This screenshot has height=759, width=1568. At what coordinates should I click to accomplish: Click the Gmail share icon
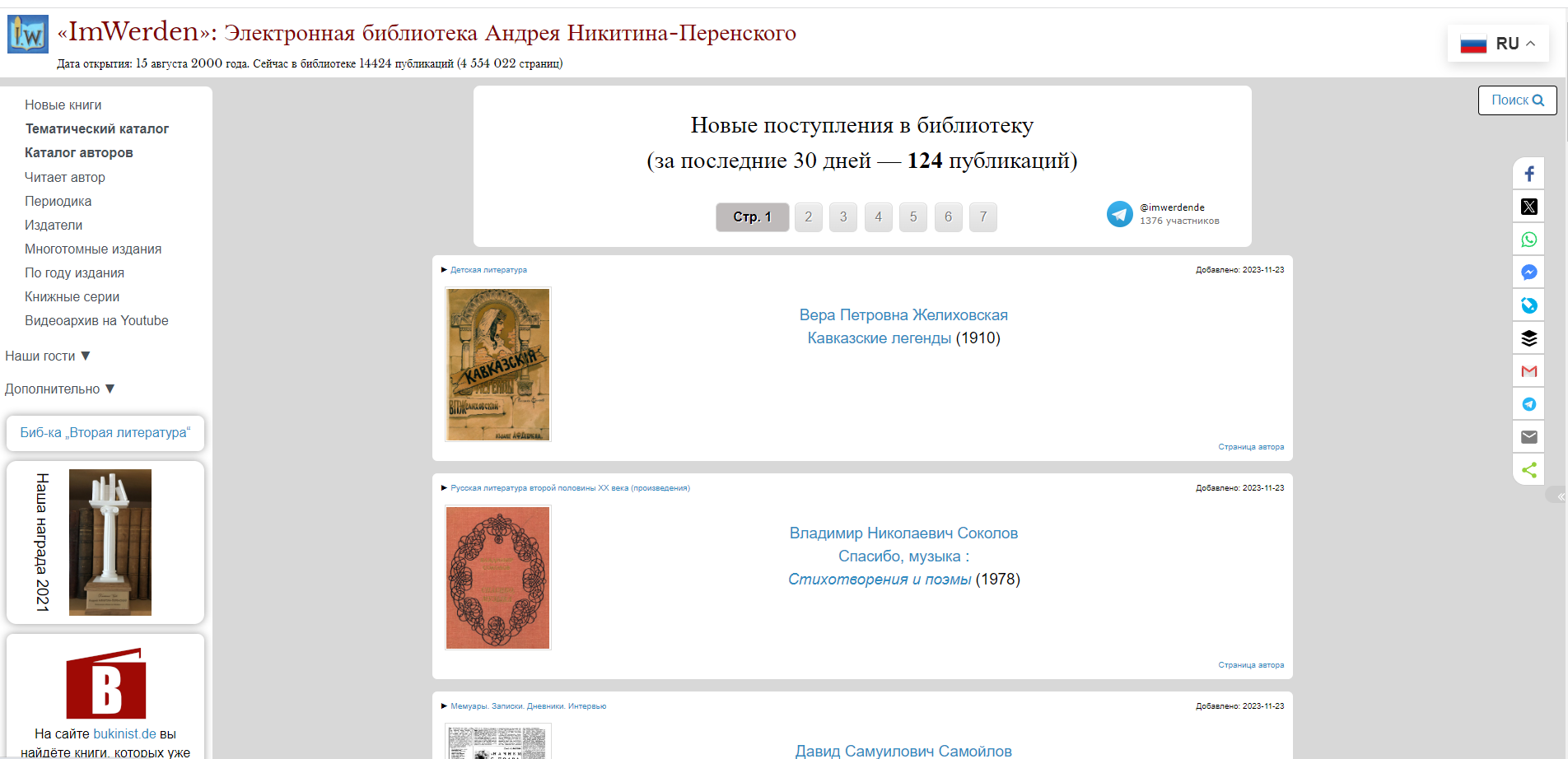1528,371
